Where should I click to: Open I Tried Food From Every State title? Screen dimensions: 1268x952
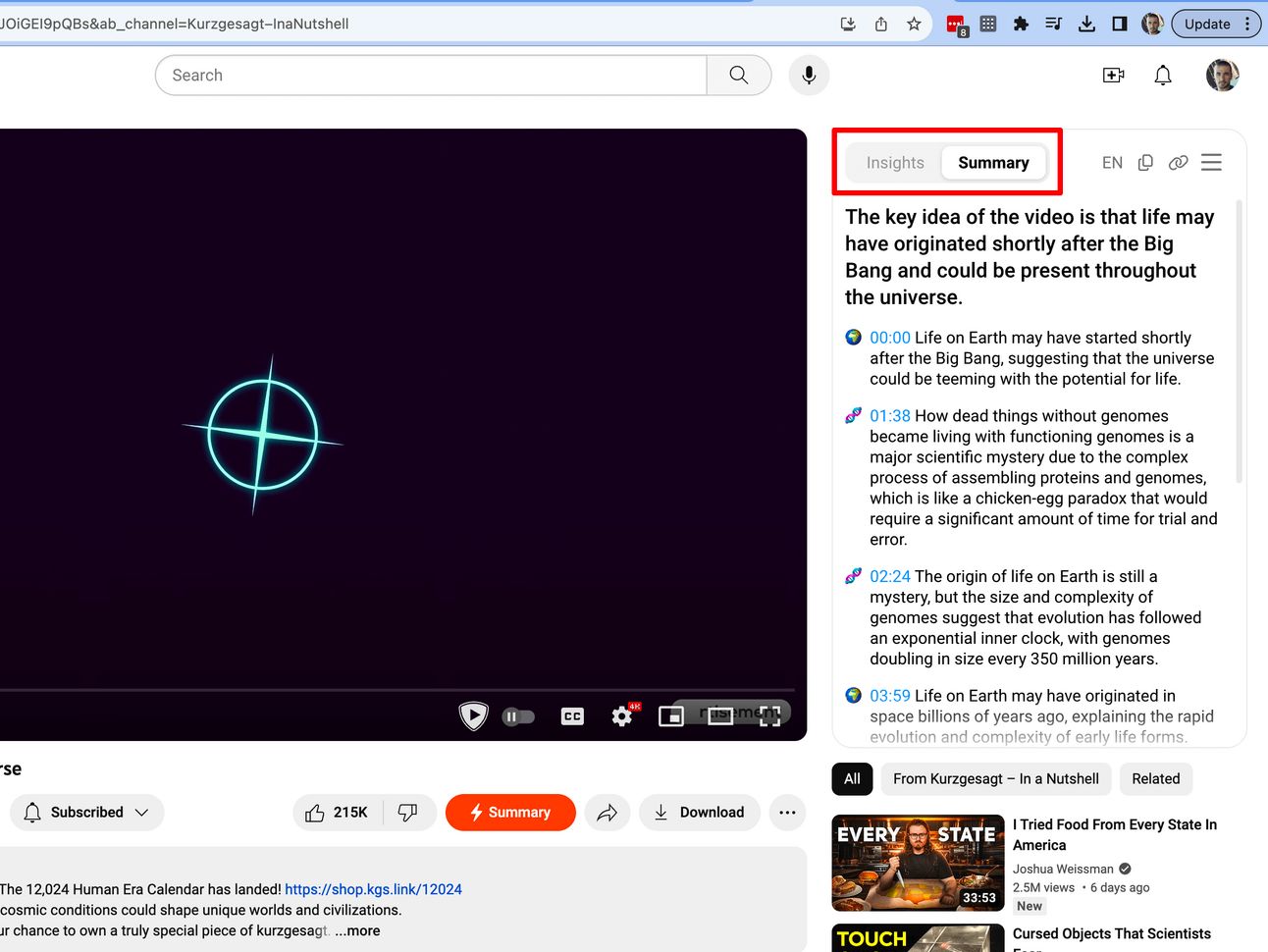pos(1115,835)
